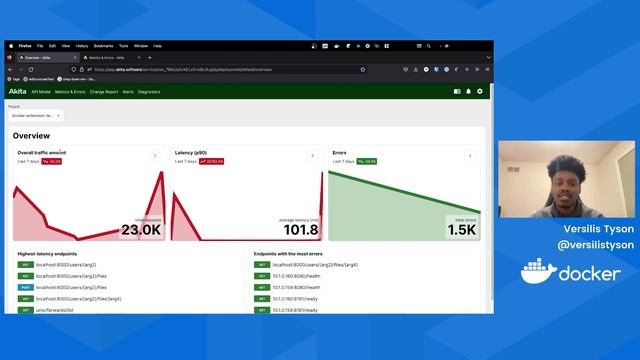
Task: Go to Metrics & Errors nav link
Action: click(x=70, y=92)
